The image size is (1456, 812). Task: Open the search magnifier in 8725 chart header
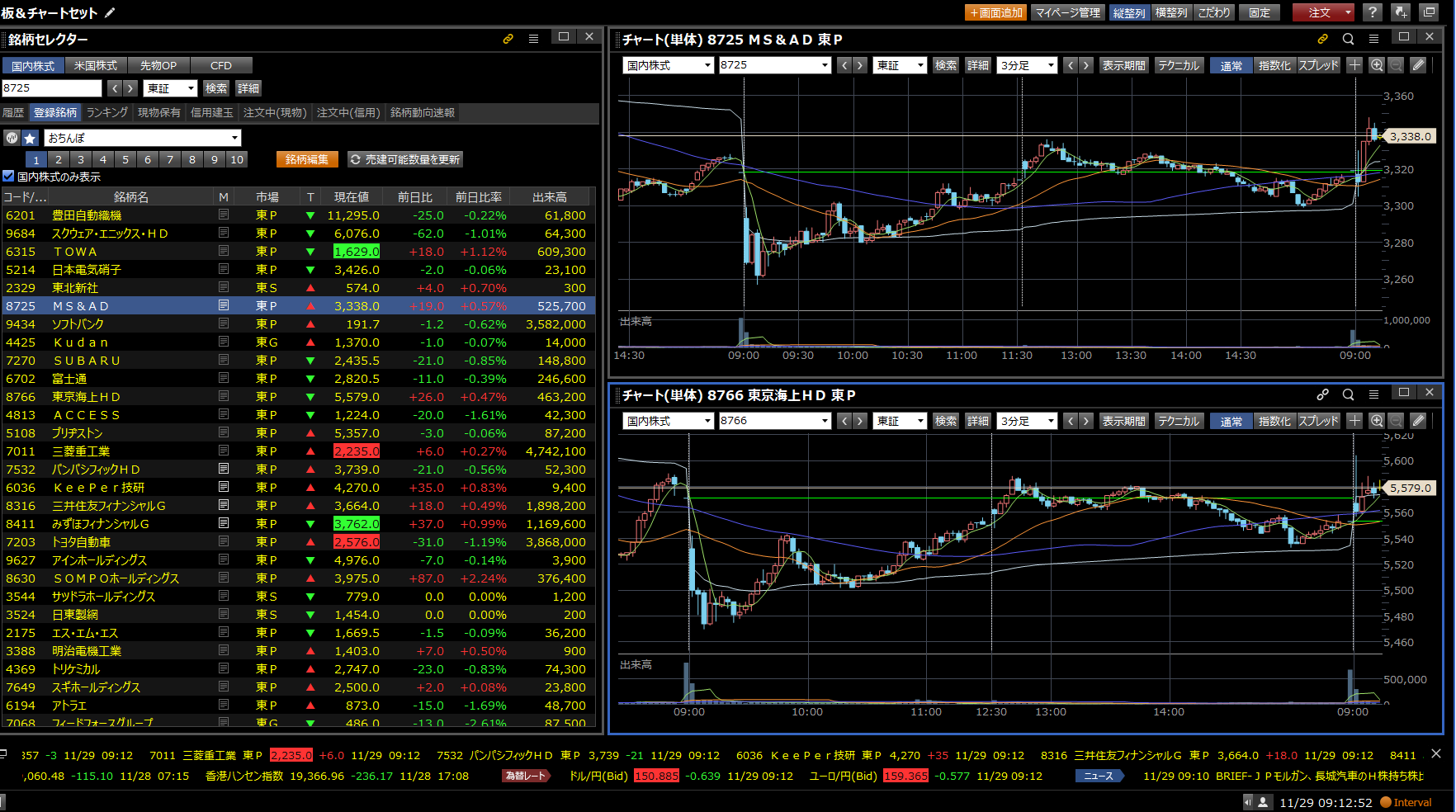click(x=1348, y=39)
